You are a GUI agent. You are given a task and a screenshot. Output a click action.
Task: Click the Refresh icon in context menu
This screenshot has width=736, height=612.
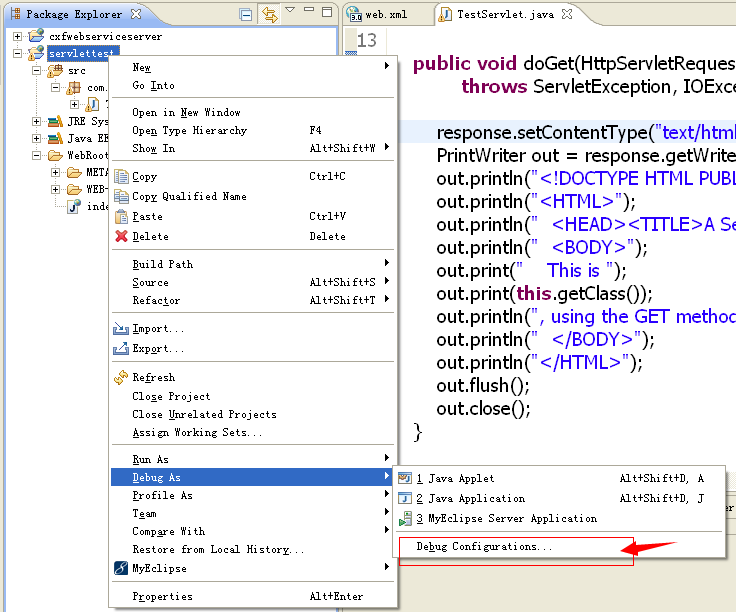(x=121, y=378)
